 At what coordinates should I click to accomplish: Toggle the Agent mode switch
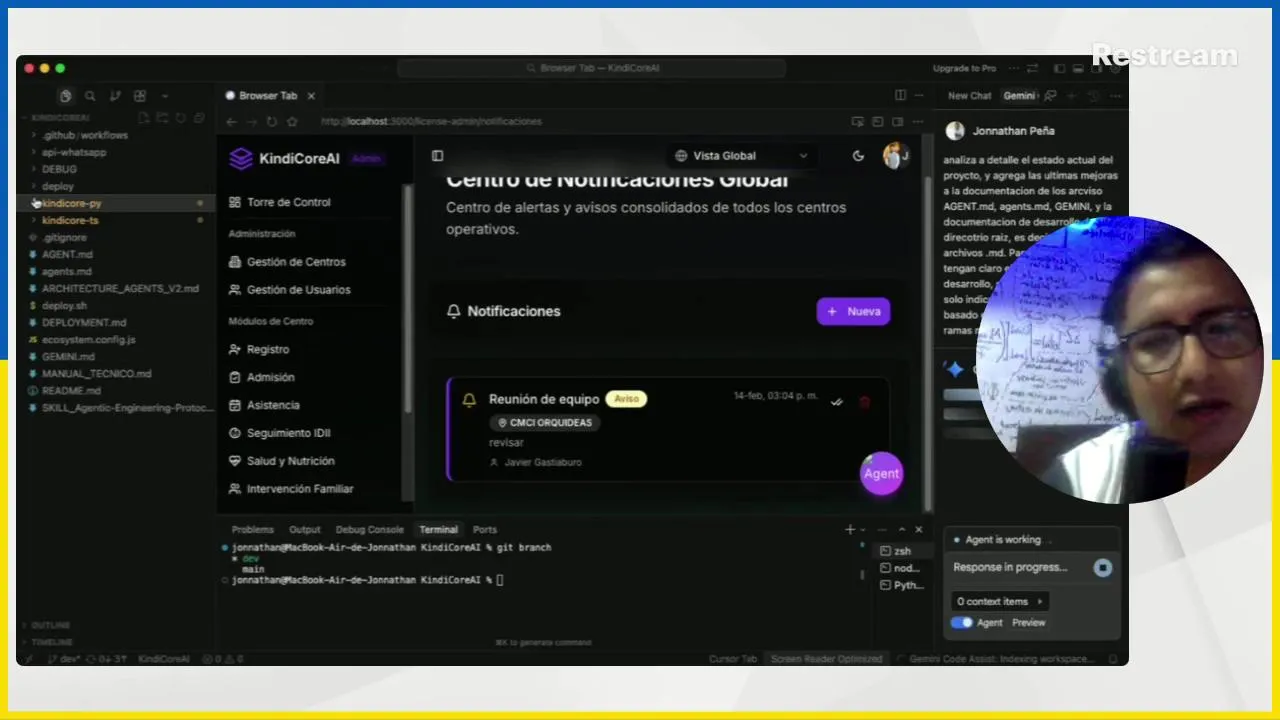pos(961,622)
